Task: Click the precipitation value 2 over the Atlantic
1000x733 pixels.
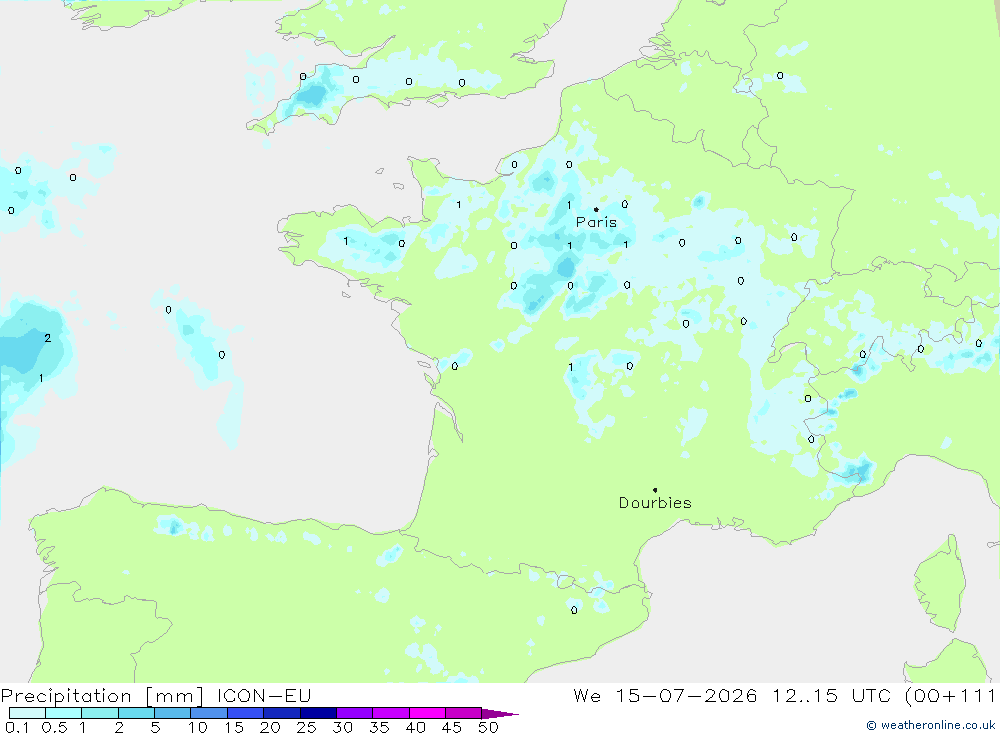Action: point(48,338)
